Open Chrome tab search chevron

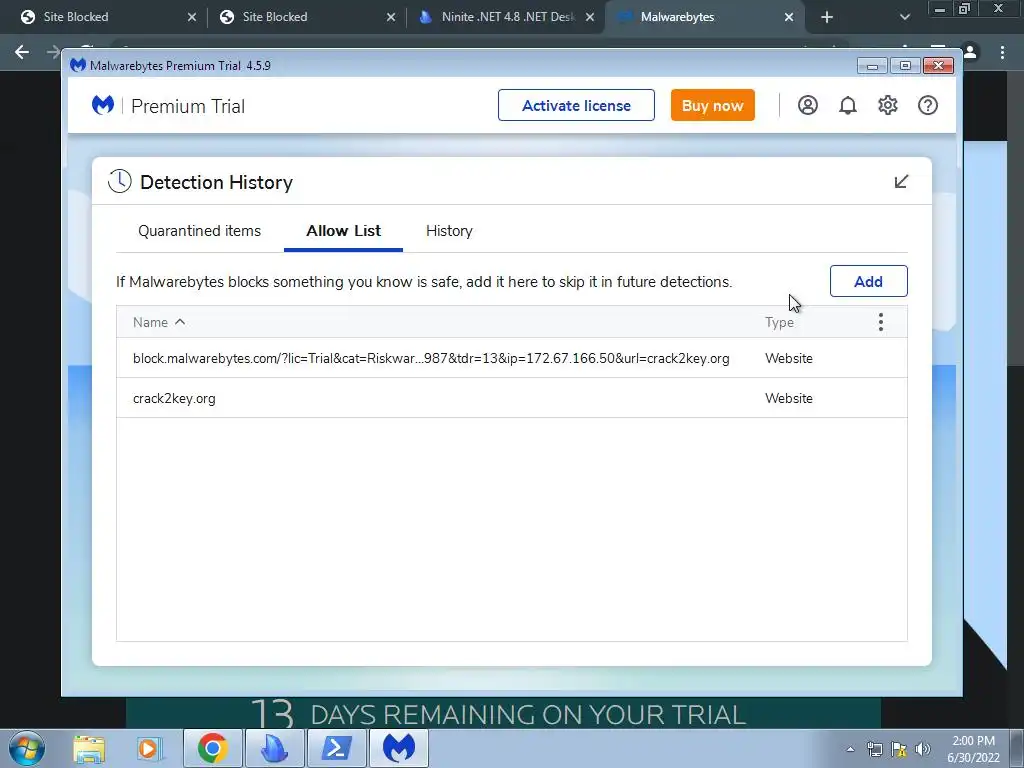pyautogui.click(x=904, y=17)
